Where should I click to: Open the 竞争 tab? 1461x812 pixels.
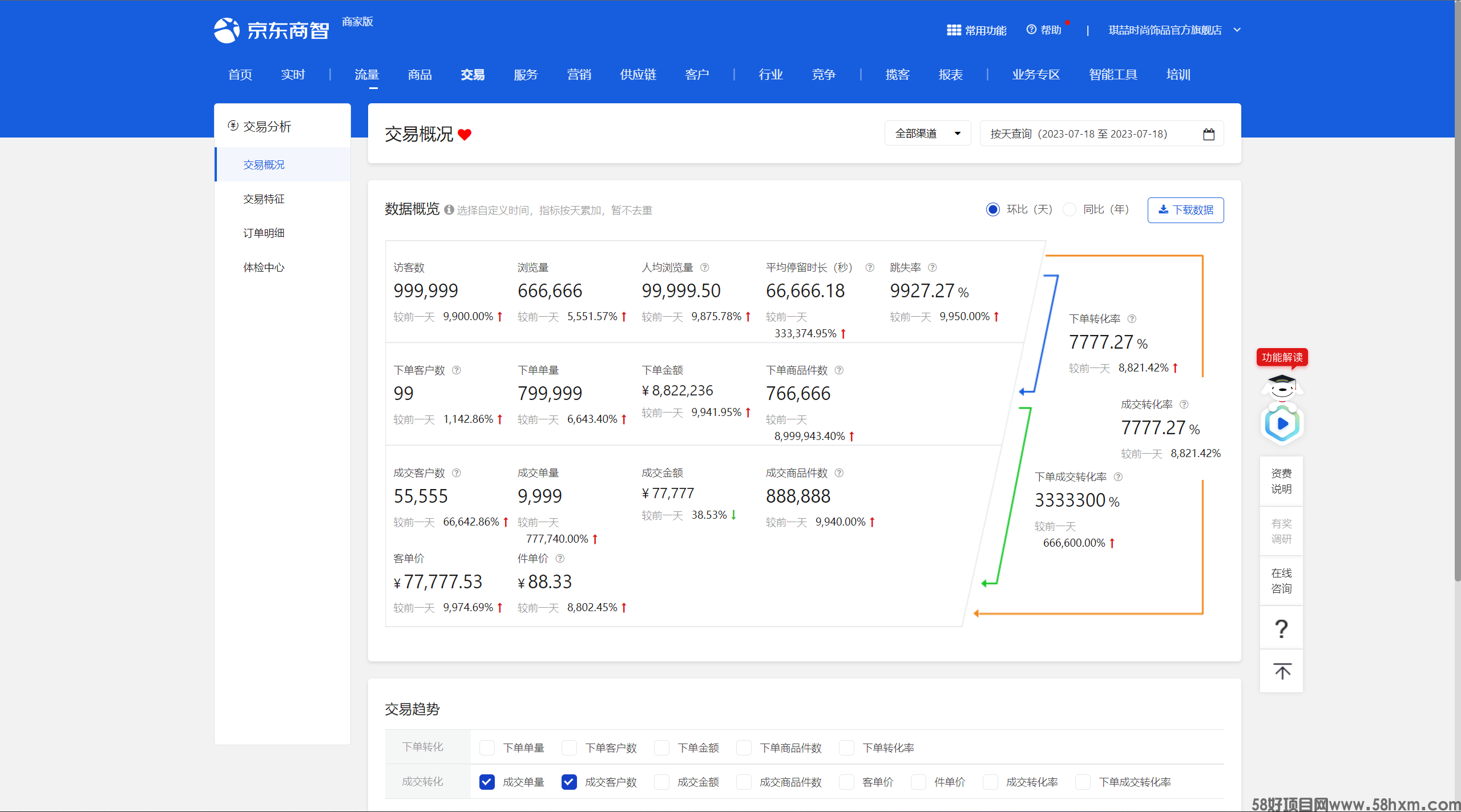click(x=824, y=75)
